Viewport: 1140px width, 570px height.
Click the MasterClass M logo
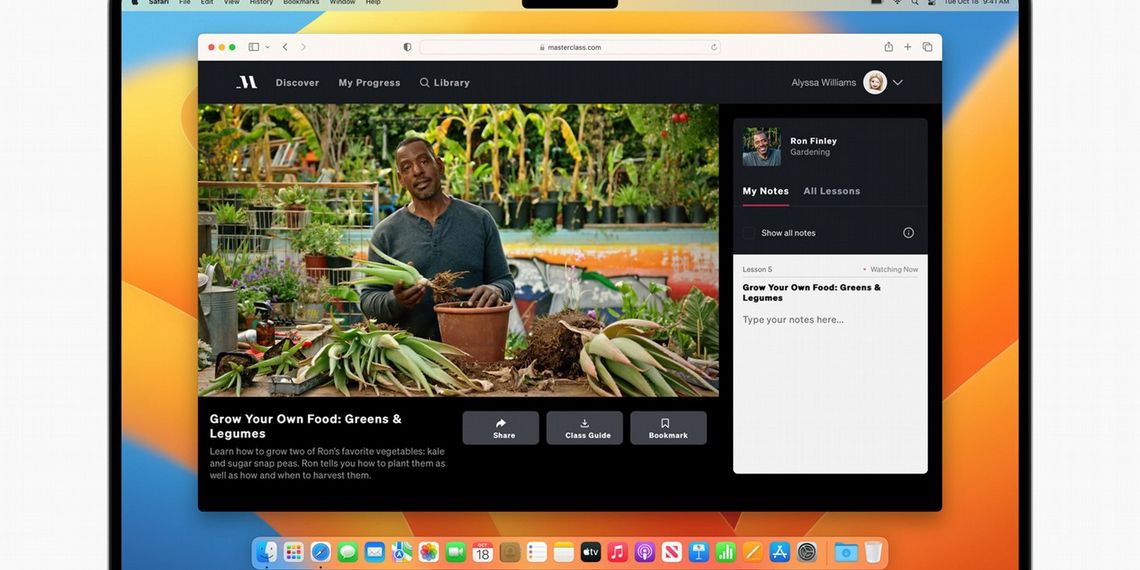click(x=246, y=82)
